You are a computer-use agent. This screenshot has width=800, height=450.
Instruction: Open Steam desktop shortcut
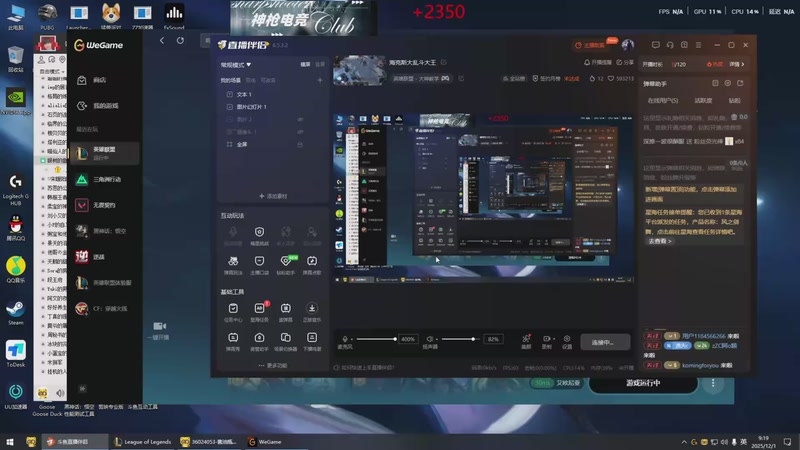15,313
